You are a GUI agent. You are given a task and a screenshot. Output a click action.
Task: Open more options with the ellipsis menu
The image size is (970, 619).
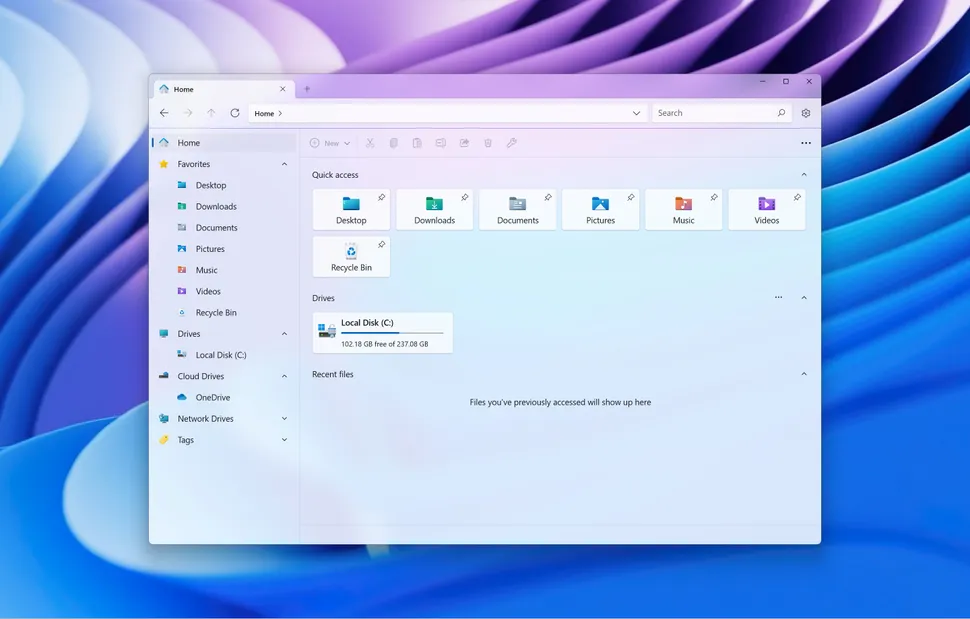(x=806, y=143)
